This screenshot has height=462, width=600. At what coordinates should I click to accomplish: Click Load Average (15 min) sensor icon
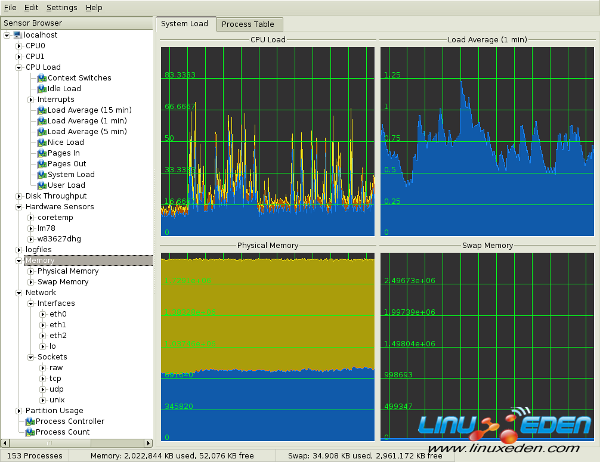(x=42, y=110)
